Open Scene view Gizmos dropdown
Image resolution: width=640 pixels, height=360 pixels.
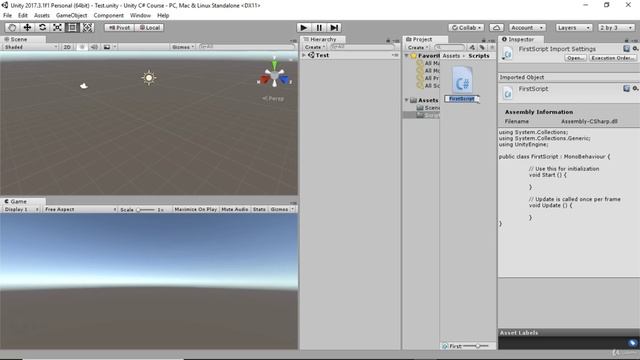point(182,47)
